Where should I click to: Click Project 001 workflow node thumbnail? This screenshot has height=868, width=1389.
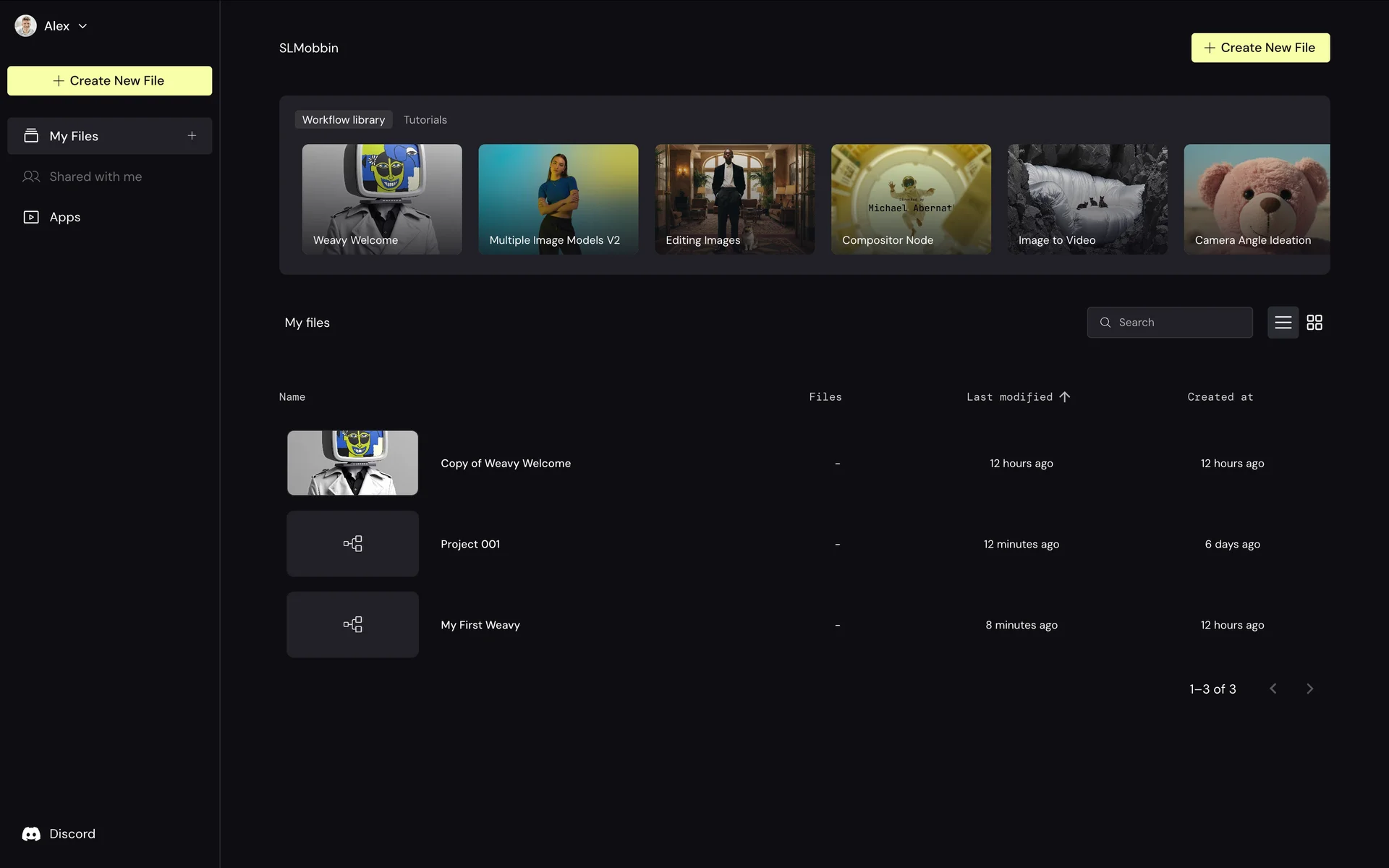352,544
